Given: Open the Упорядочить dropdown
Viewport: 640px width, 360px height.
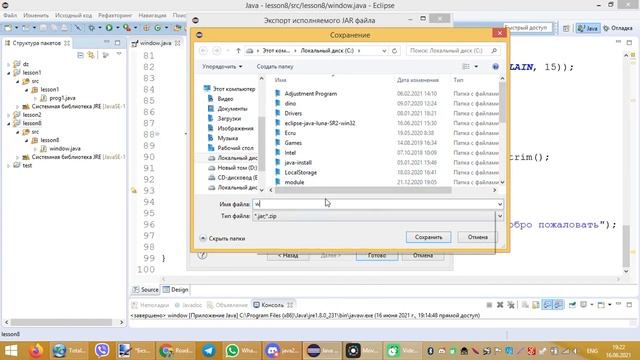Looking at the screenshot, I should pos(222,67).
